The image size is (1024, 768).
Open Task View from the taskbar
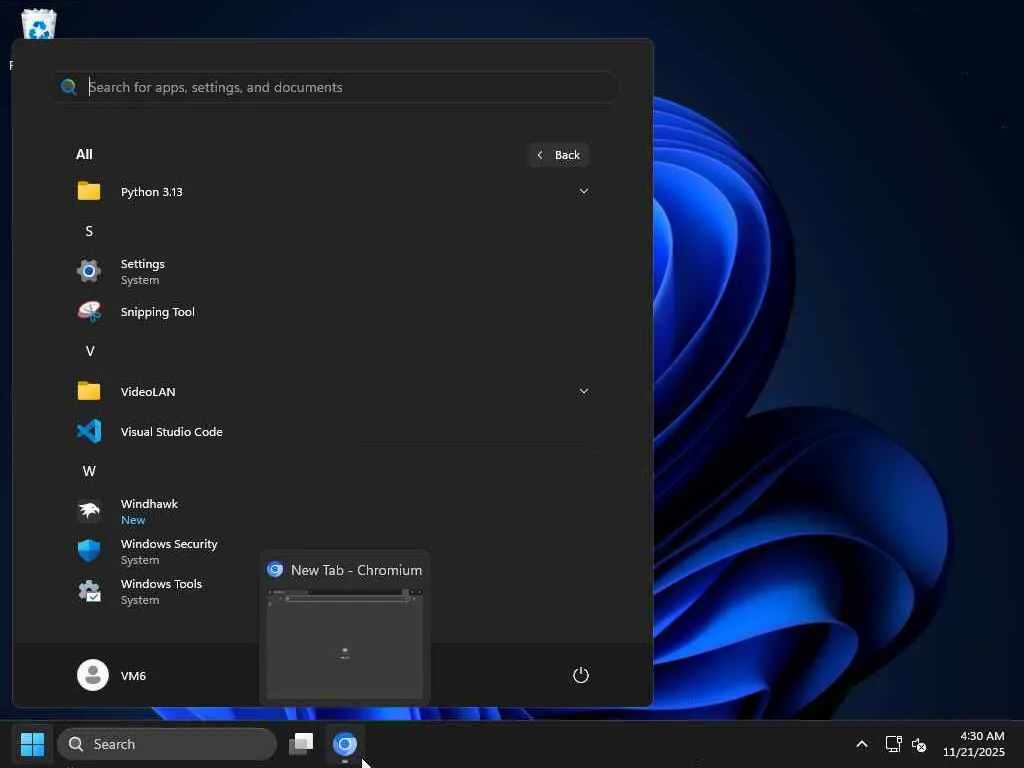pos(301,744)
